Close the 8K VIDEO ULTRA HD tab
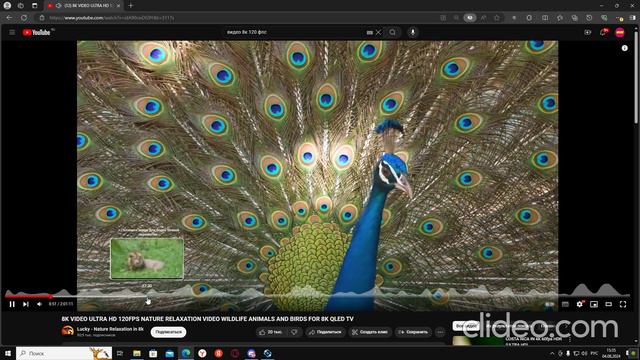This screenshot has height=360, width=640. click(x=118, y=6)
